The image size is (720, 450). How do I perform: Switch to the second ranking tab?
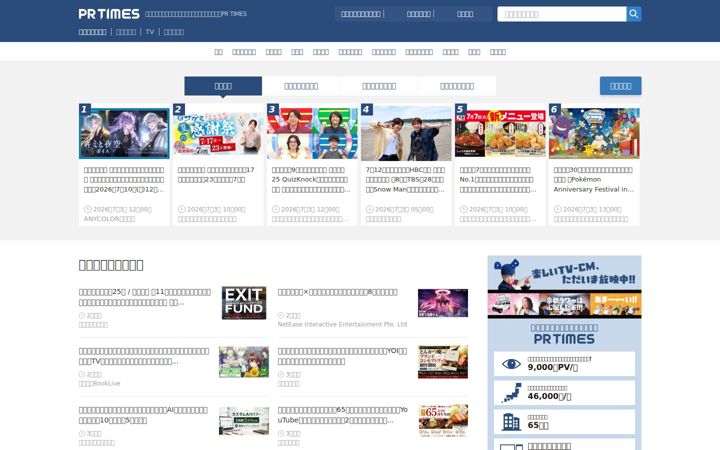coord(301,86)
